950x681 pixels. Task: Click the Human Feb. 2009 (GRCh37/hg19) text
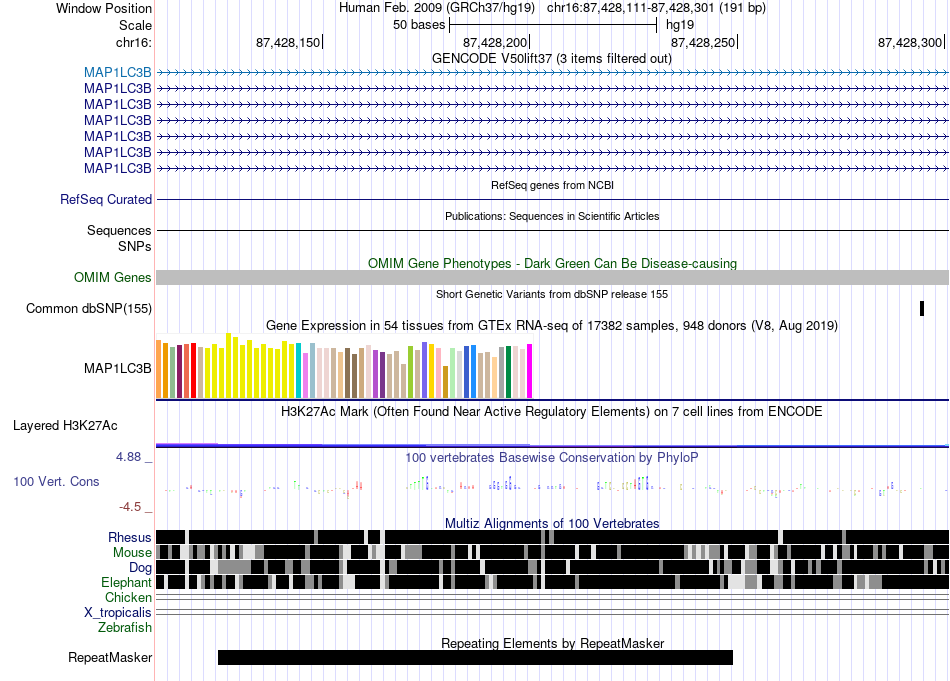coord(437,8)
